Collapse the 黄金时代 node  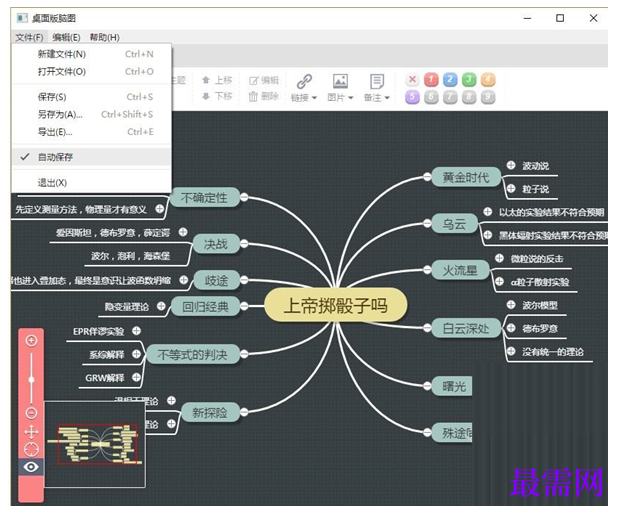427,177
